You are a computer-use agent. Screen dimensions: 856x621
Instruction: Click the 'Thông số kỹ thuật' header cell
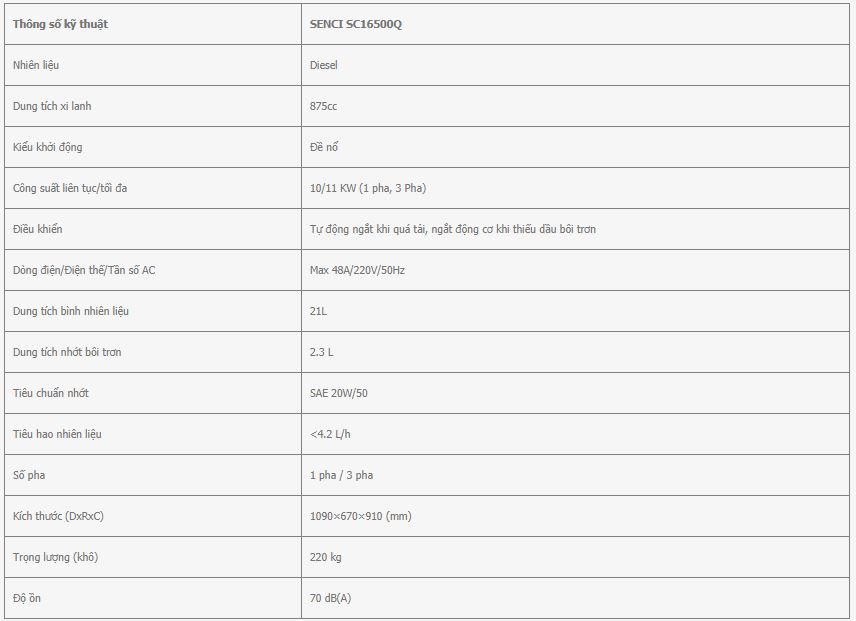tap(153, 24)
